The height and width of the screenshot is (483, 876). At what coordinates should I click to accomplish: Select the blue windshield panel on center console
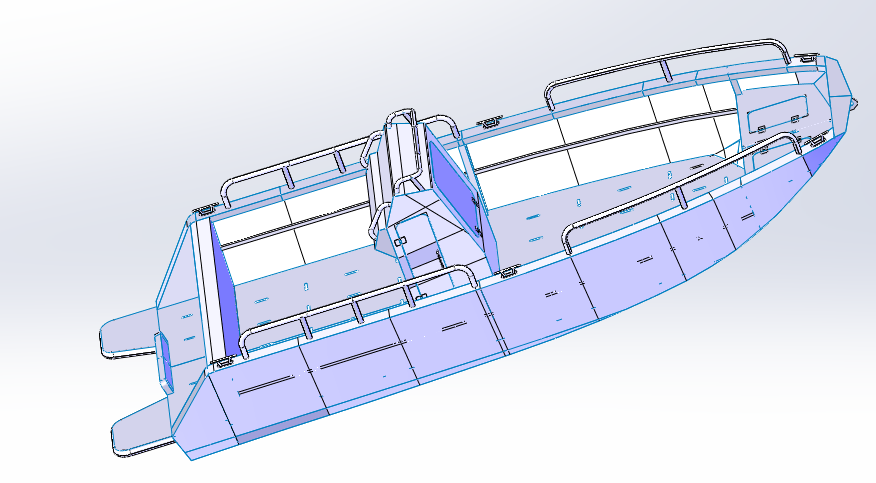(454, 188)
